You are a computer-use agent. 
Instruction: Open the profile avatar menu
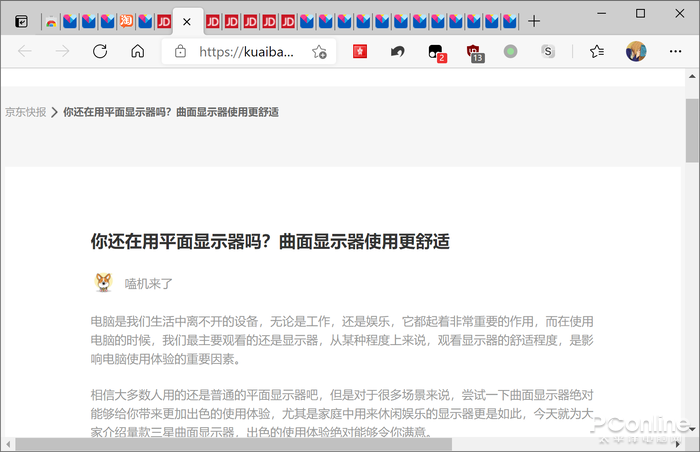point(636,51)
